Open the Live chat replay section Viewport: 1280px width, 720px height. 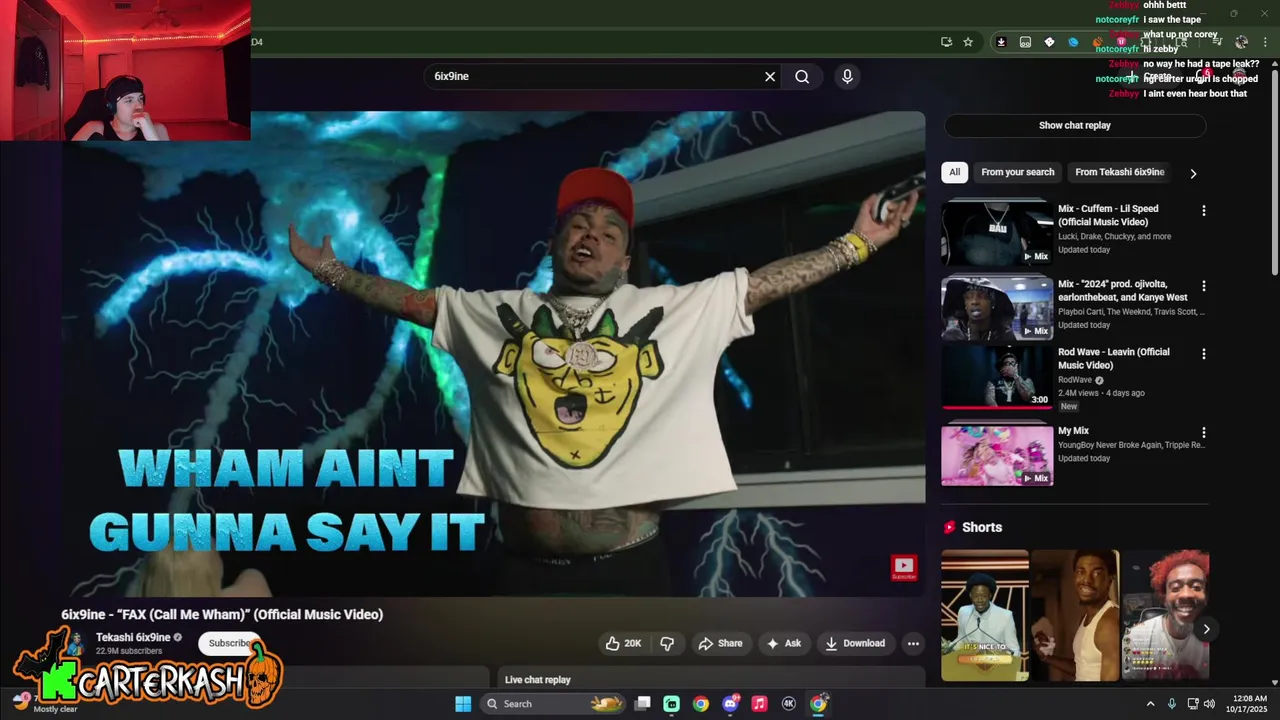click(x=538, y=679)
